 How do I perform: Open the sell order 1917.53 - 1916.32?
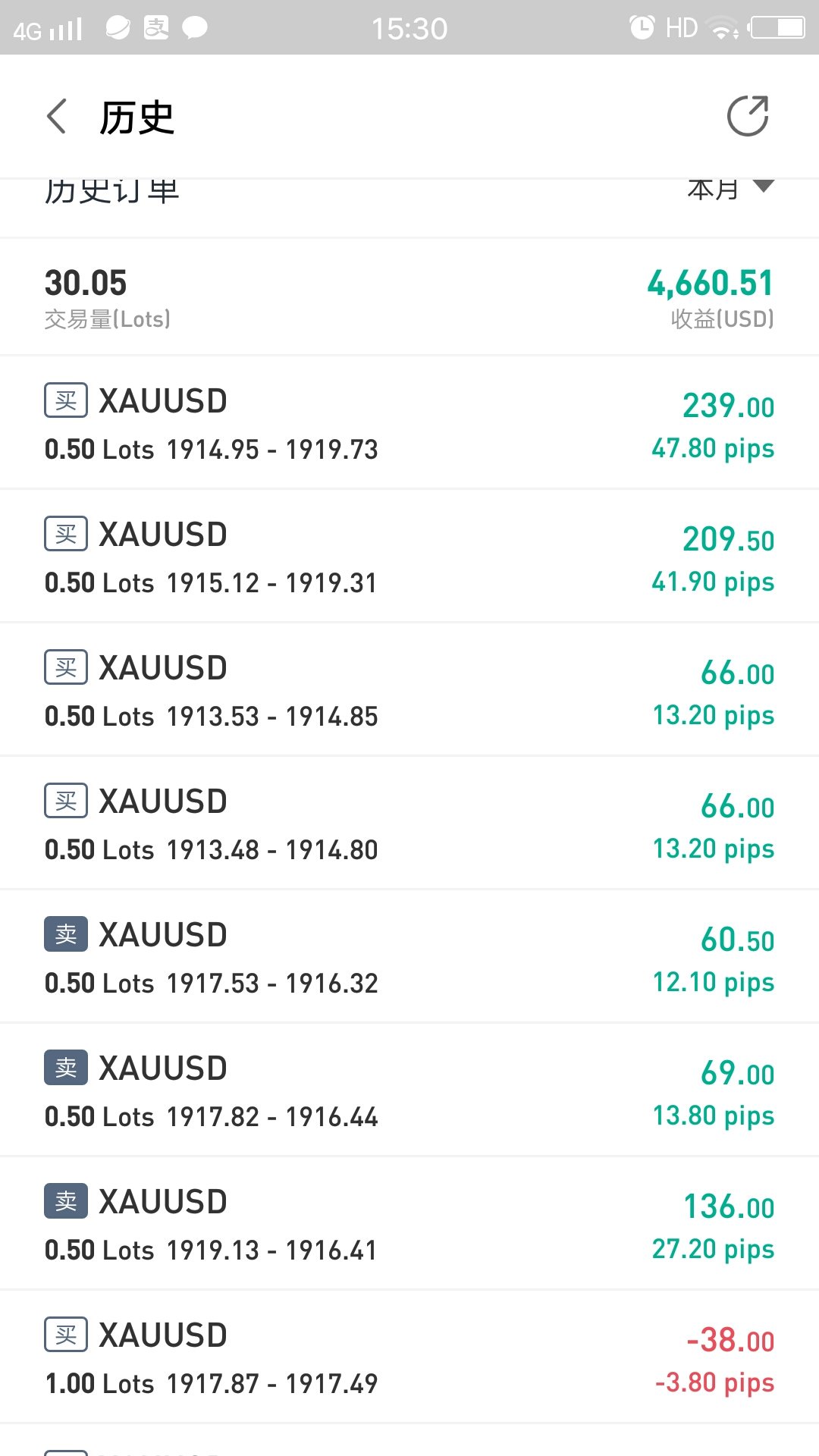tap(409, 957)
